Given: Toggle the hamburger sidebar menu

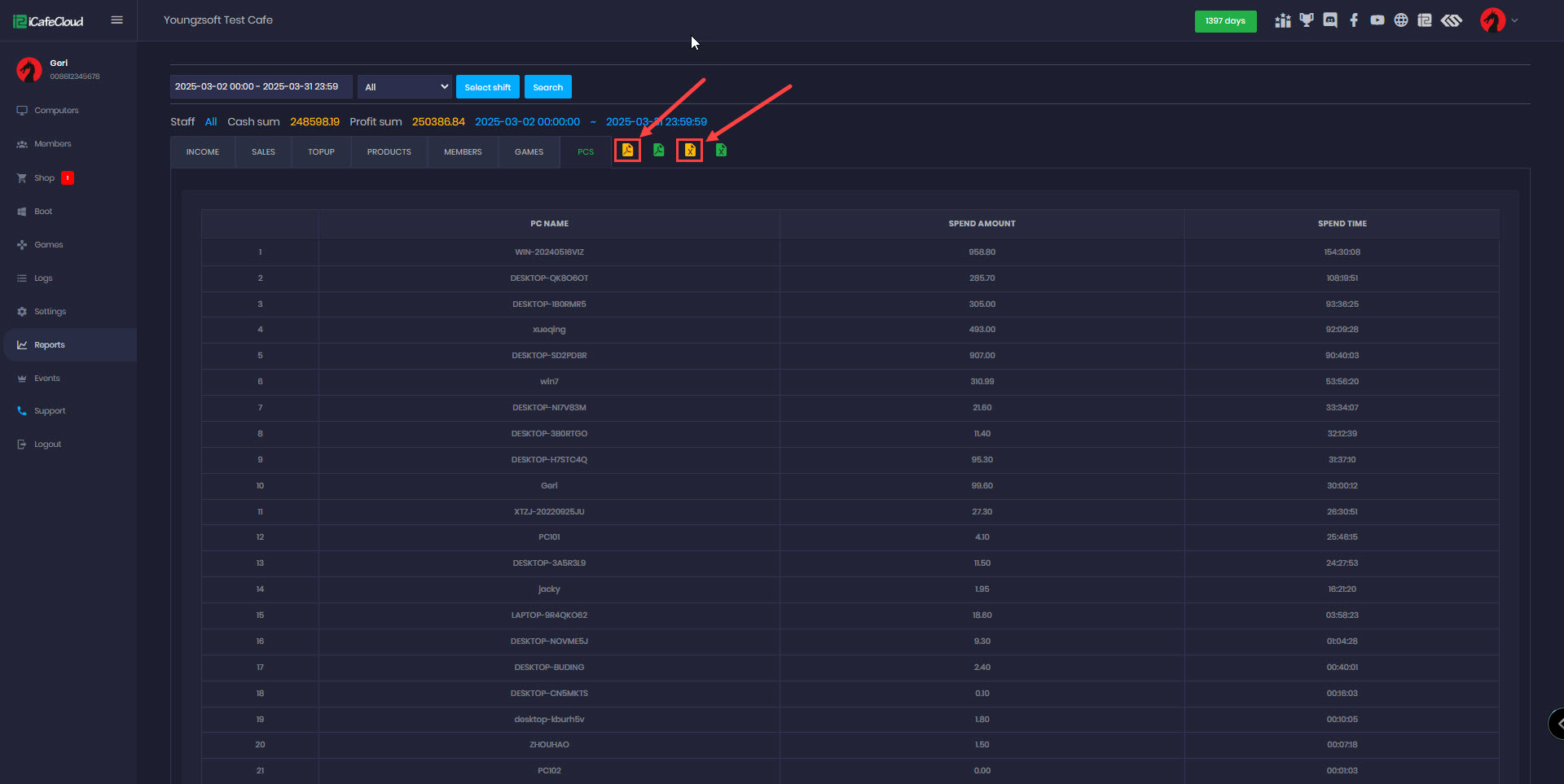Looking at the screenshot, I should [x=117, y=20].
